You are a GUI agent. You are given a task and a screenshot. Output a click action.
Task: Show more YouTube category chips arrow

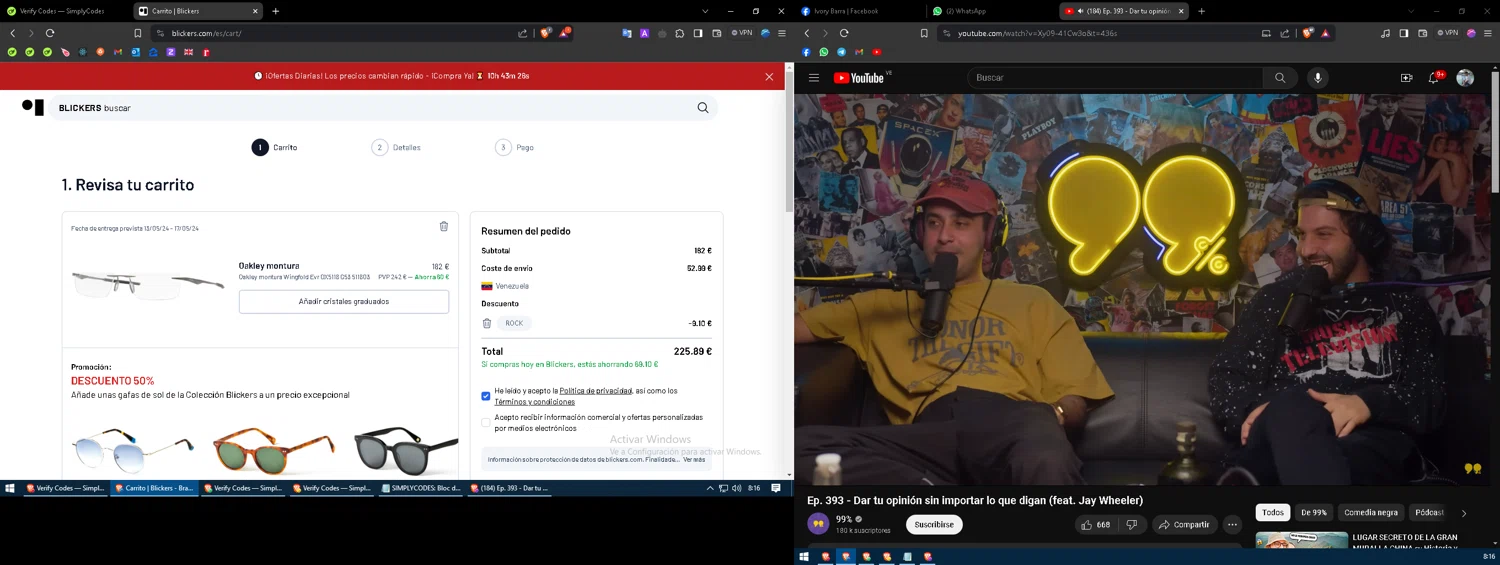click(x=1464, y=513)
